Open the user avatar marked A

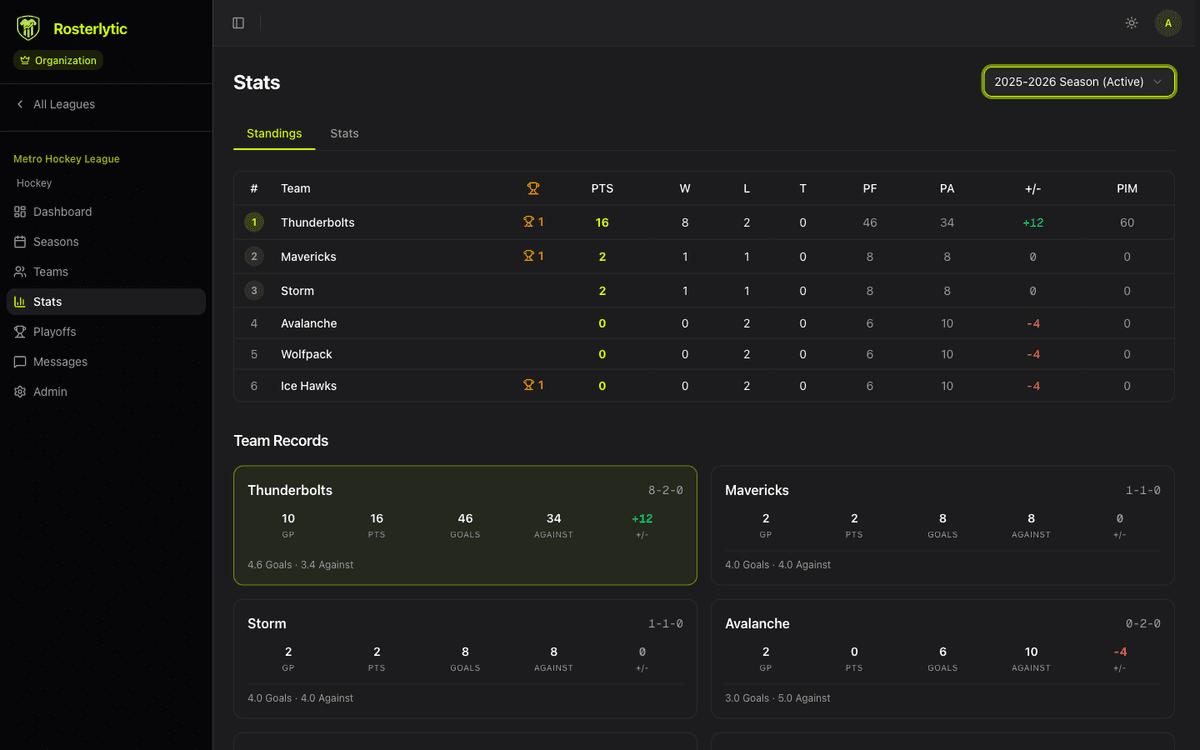point(1168,22)
